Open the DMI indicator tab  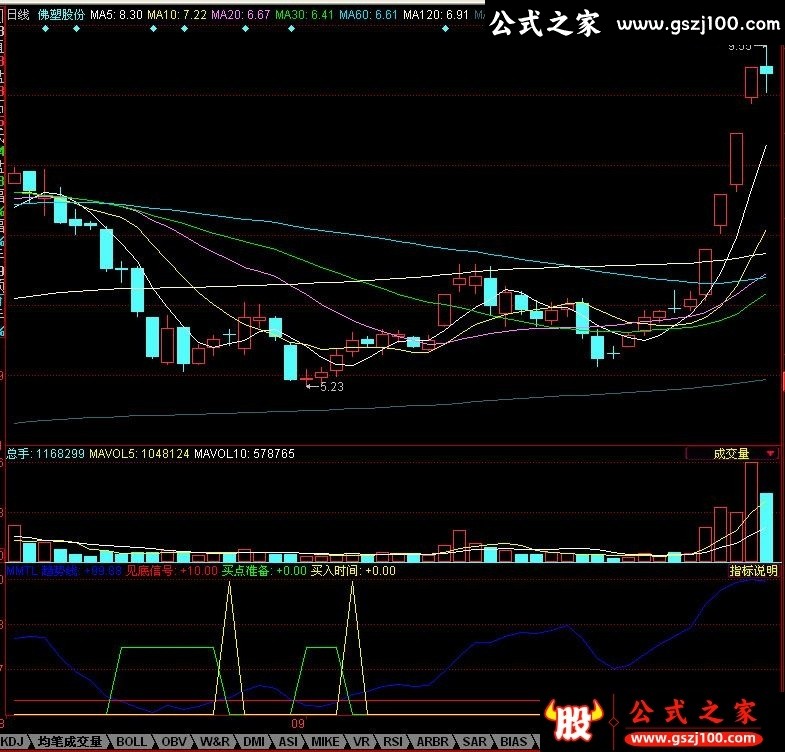click(254, 741)
